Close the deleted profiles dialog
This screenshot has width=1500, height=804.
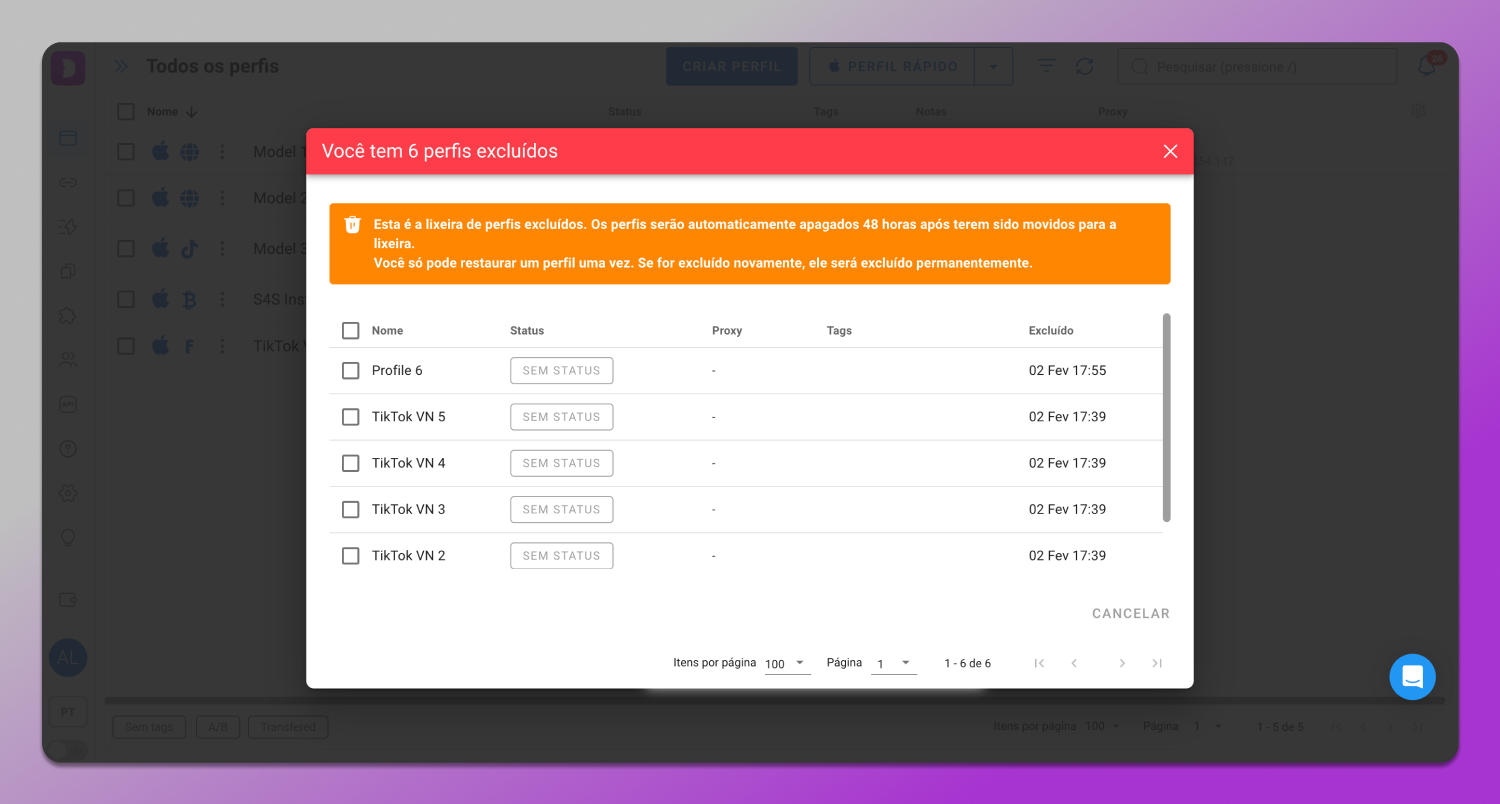(1170, 151)
